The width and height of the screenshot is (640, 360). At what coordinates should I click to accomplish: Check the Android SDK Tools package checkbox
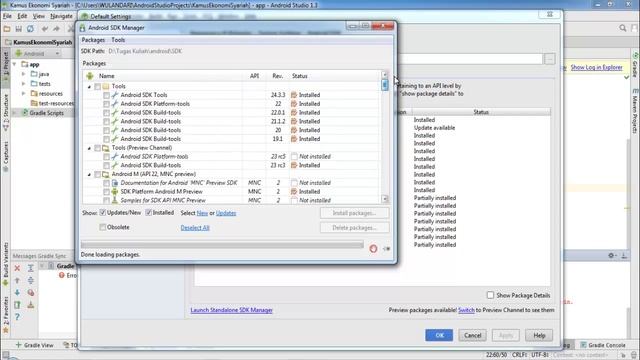[x=106, y=95]
